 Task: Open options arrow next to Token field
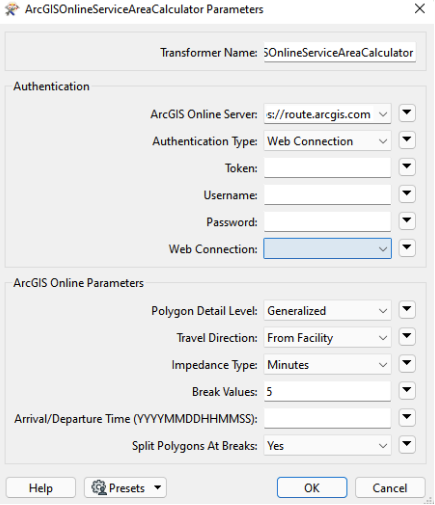[x=407, y=167]
